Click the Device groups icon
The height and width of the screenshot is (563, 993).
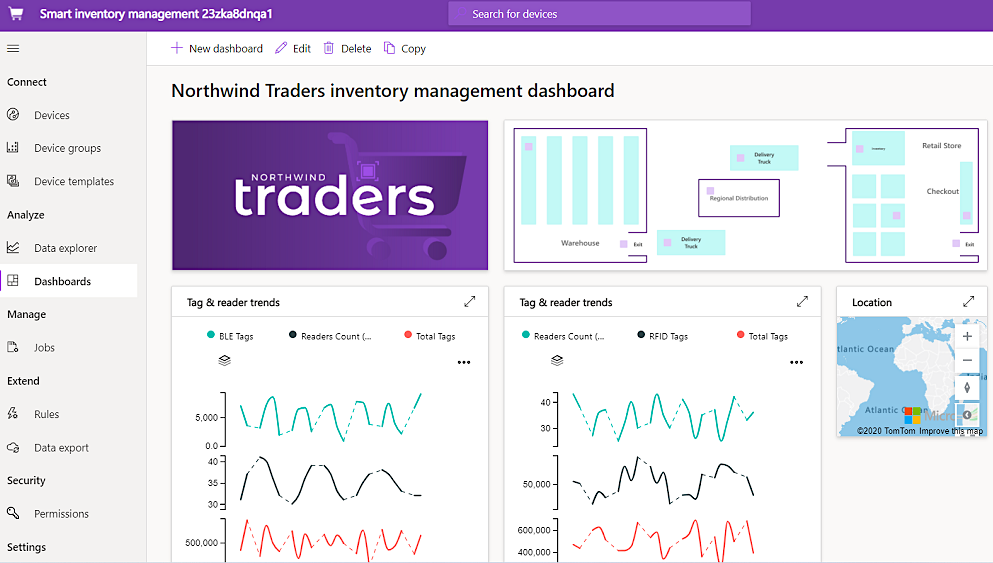point(13,148)
